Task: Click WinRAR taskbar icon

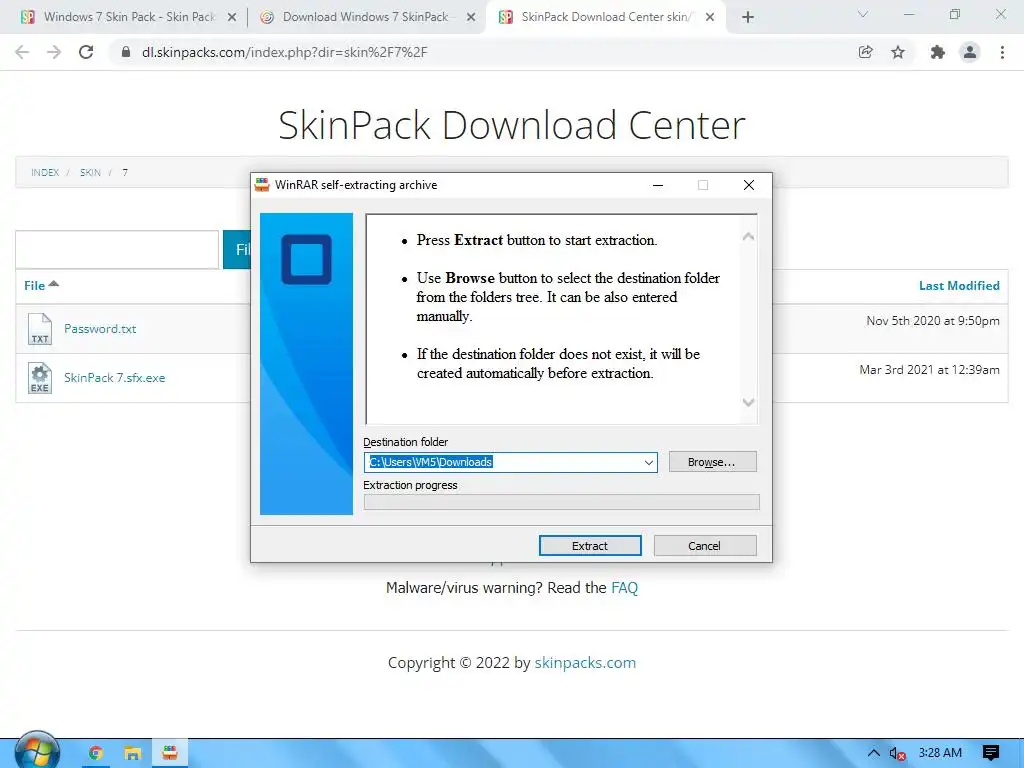Action: click(170, 753)
